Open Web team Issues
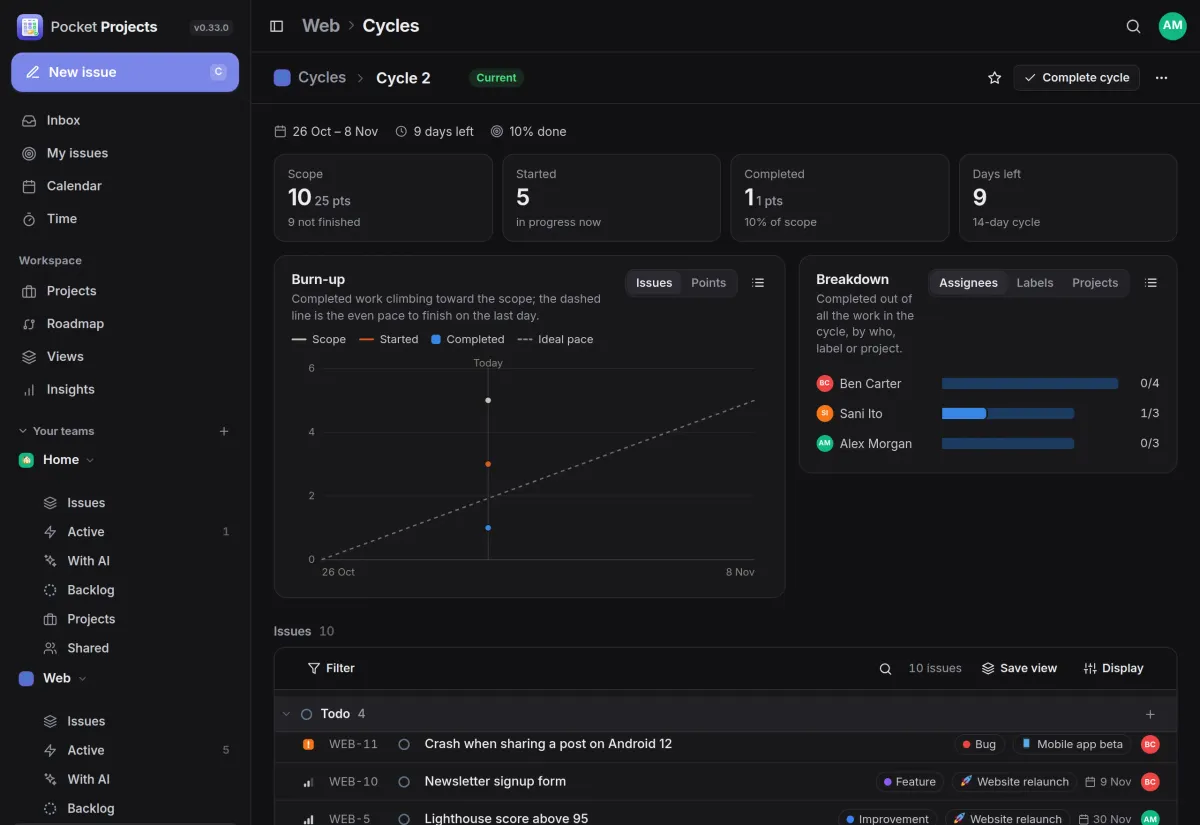Image resolution: width=1200 pixels, height=825 pixels. pyautogui.click(x=135, y=721)
